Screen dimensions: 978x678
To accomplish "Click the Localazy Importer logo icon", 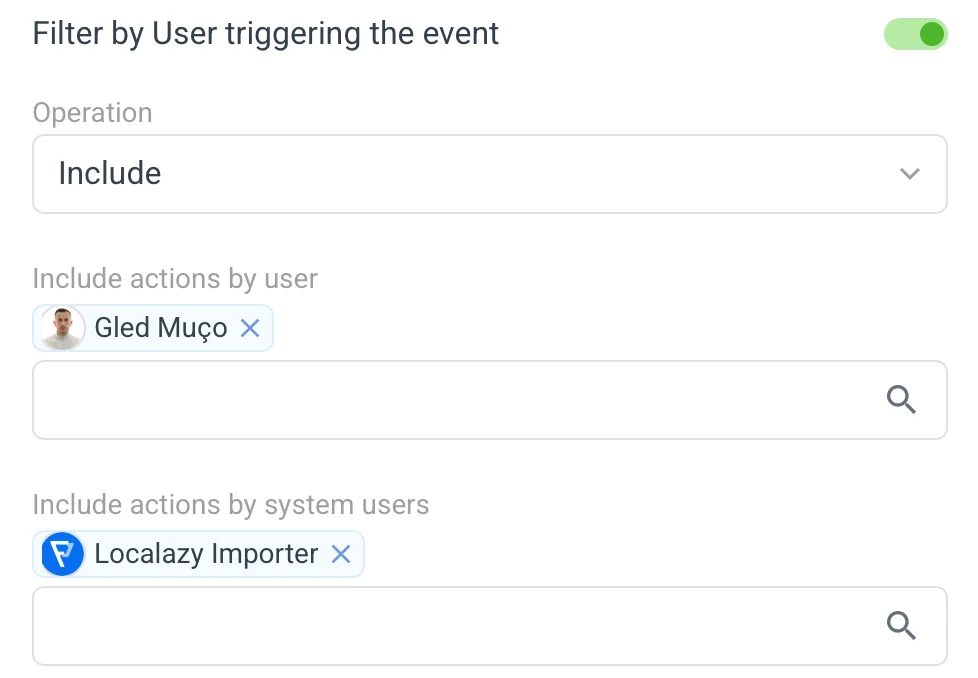I will click(x=63, y=554).
